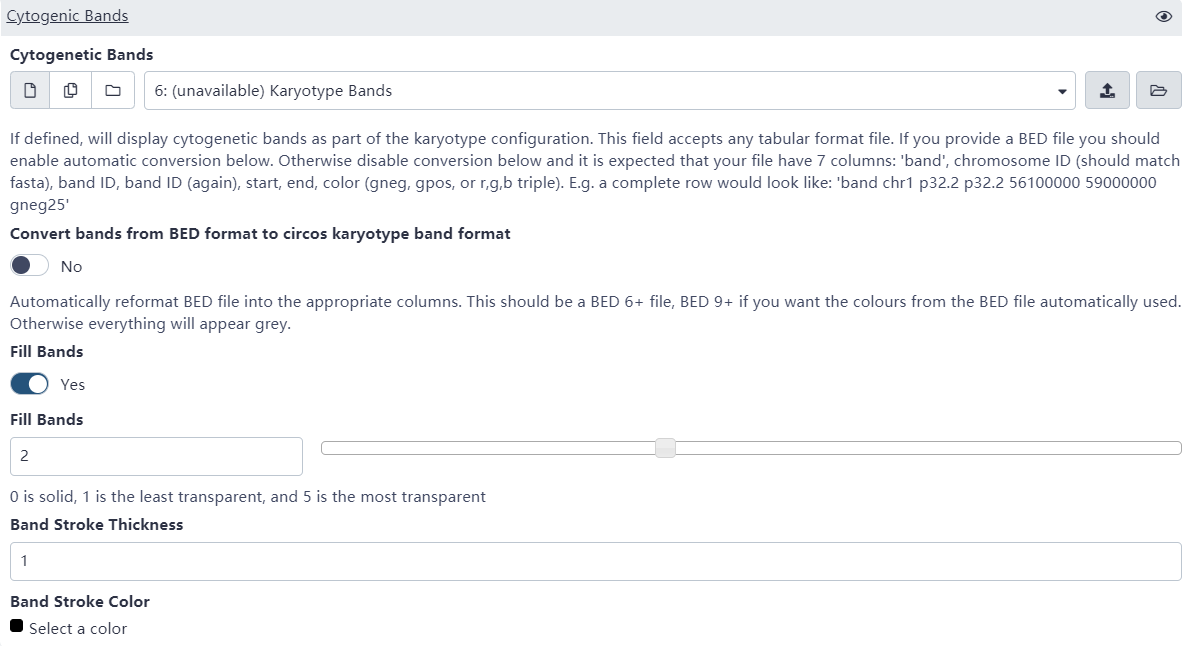Image resolution: width=1186 pixels, height=652 pixels.
Task: Click the Fill Bands transparency slider handle
Action: click(665, 448)
